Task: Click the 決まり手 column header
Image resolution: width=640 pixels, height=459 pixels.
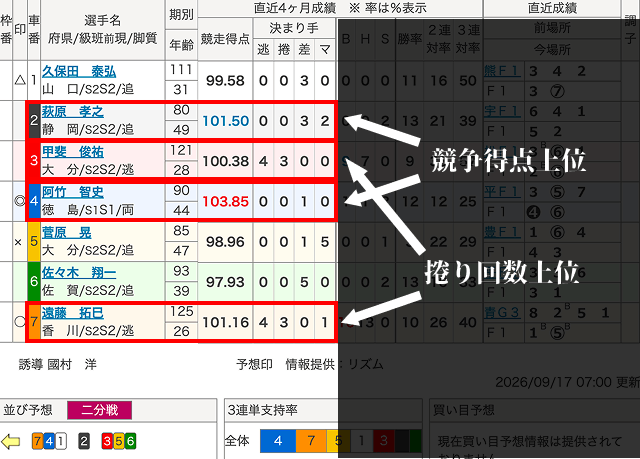Action: [294, 28]
